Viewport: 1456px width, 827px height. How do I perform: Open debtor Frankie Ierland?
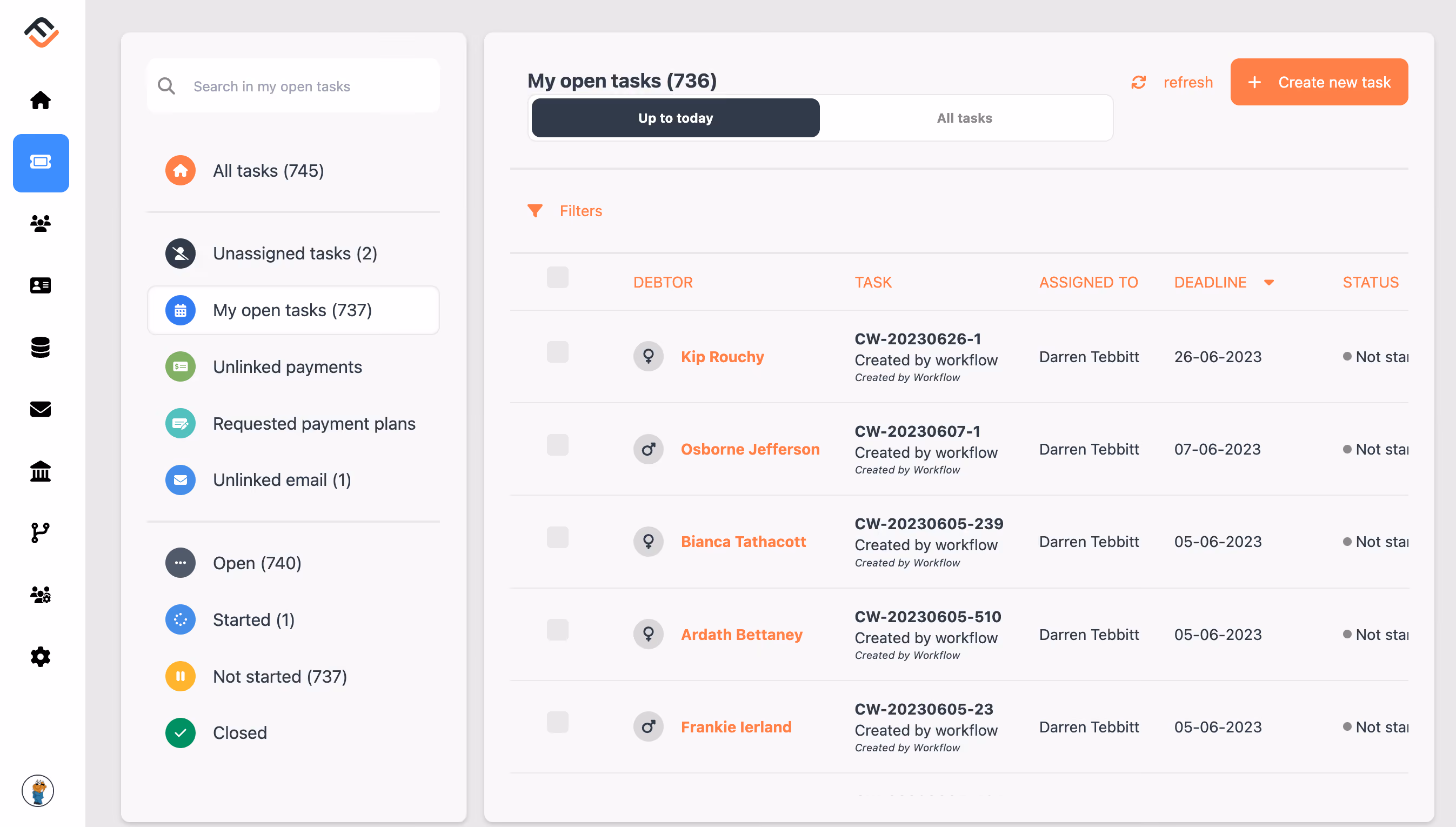(736, 727)
